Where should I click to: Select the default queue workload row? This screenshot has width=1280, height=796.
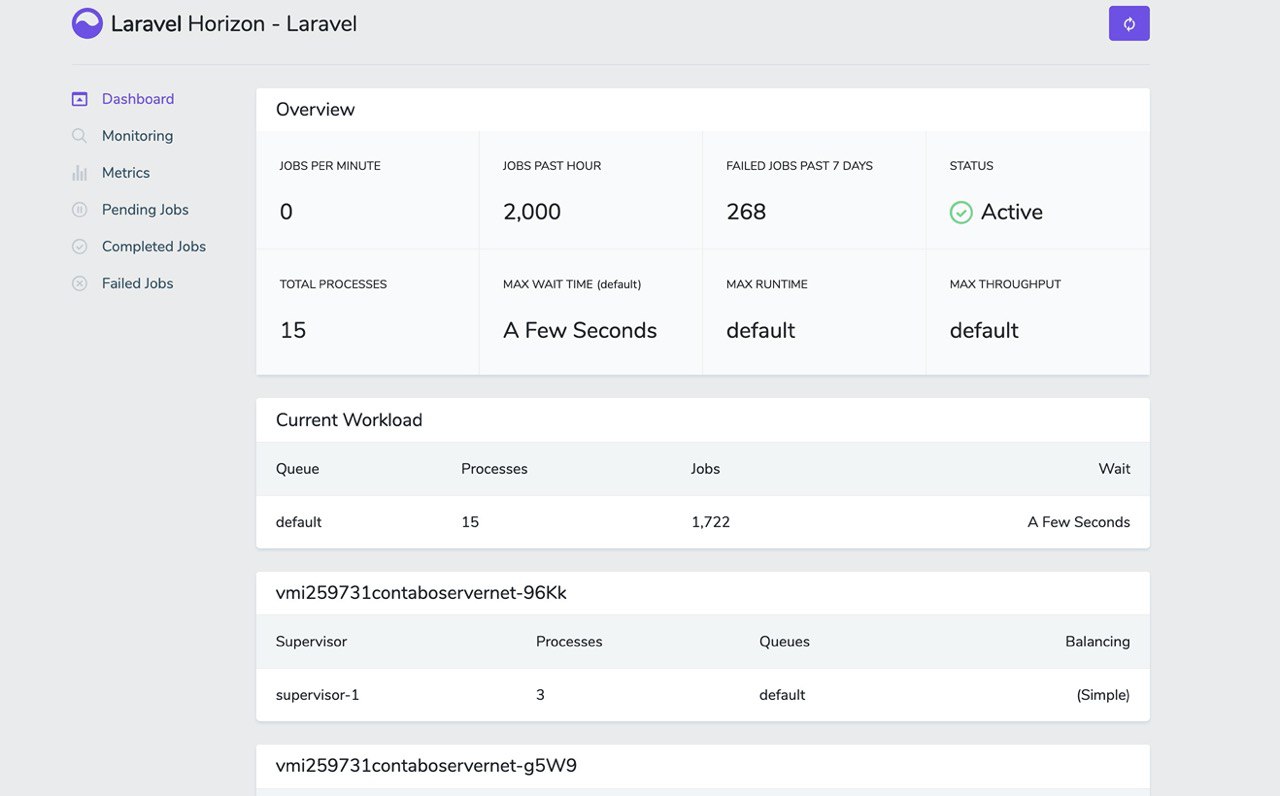[x=702, y=522]
